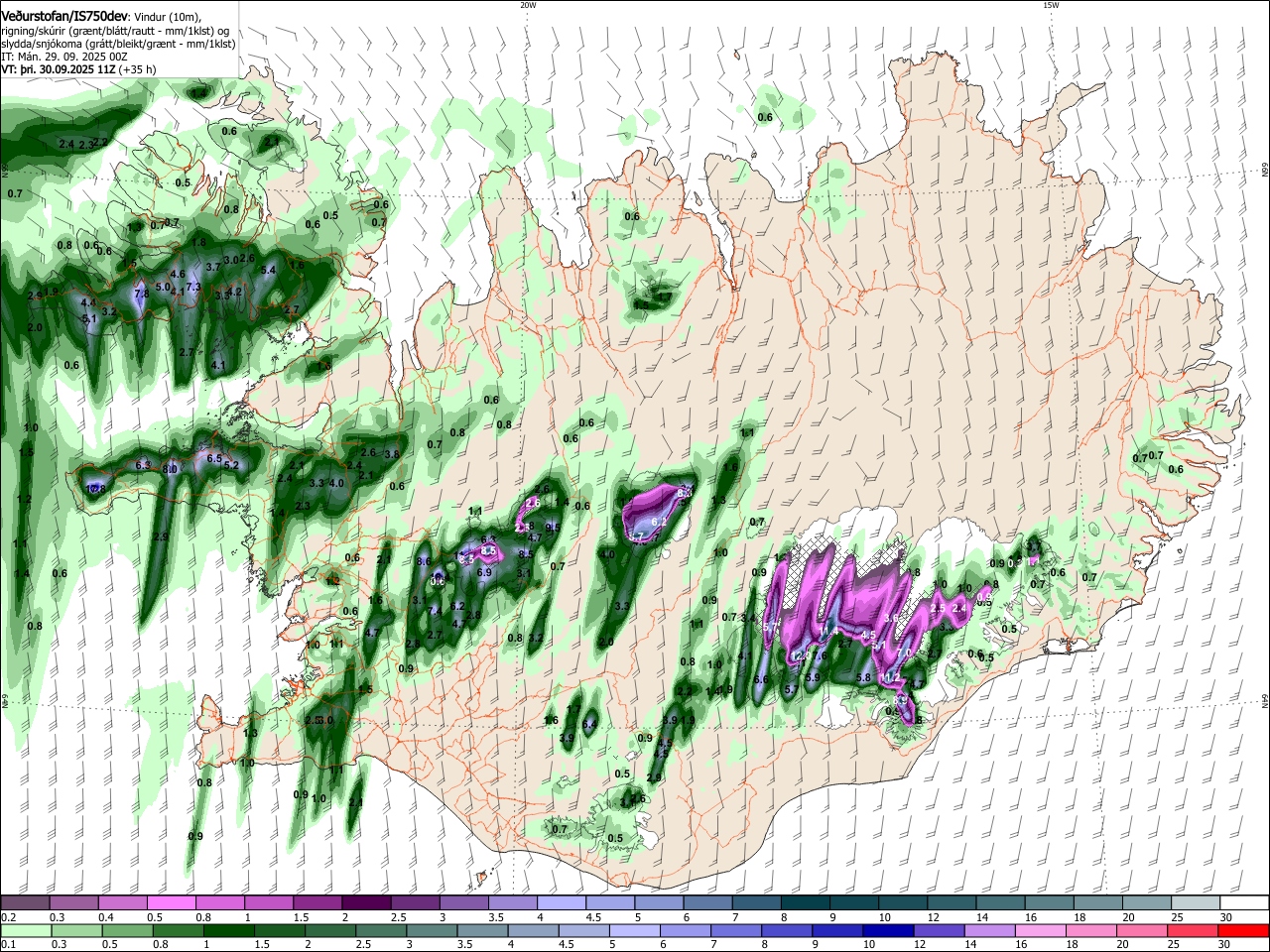Select the 'slydda/snjókoma' description line in the header
Viewport: 1270px width, 952px height.
click(118, 44)
